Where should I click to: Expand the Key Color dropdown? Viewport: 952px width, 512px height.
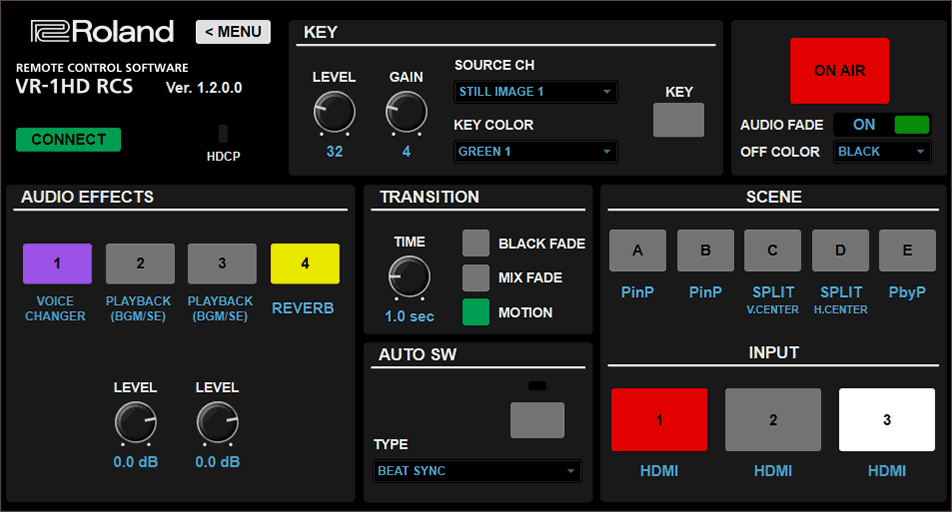click(x=535, y=152)
